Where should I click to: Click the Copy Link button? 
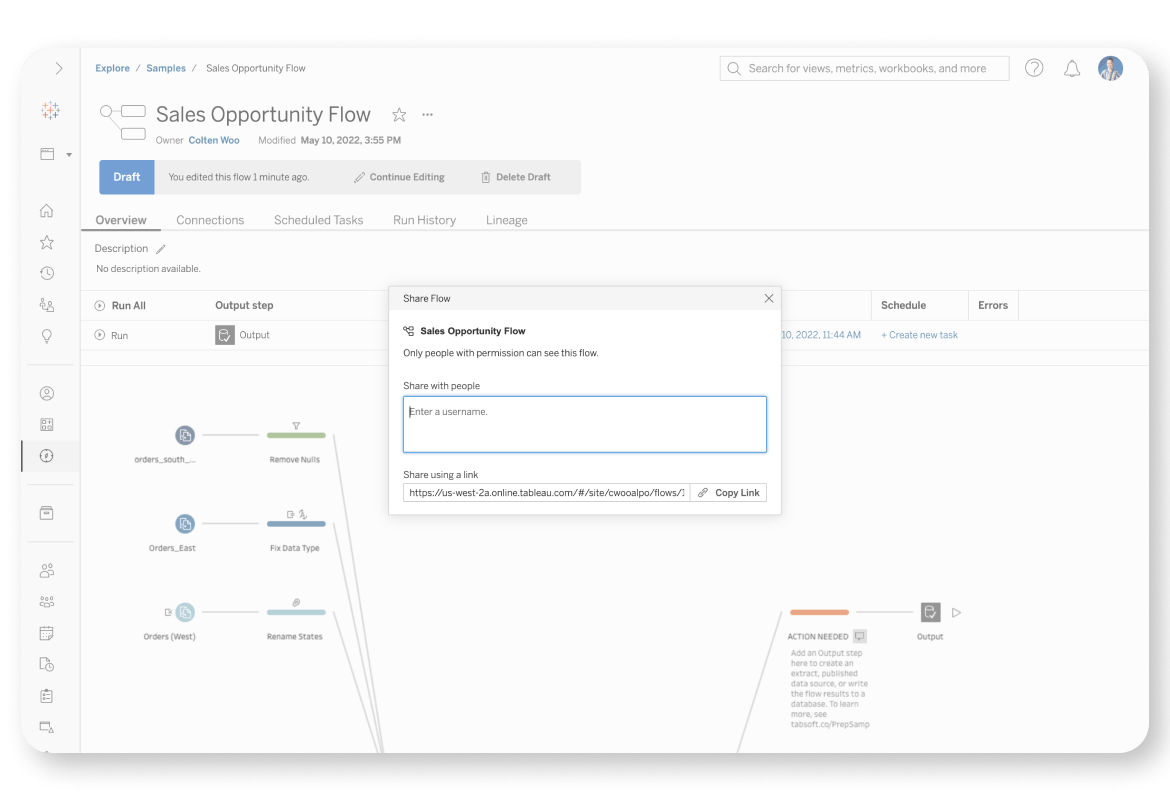click(728, 493)
